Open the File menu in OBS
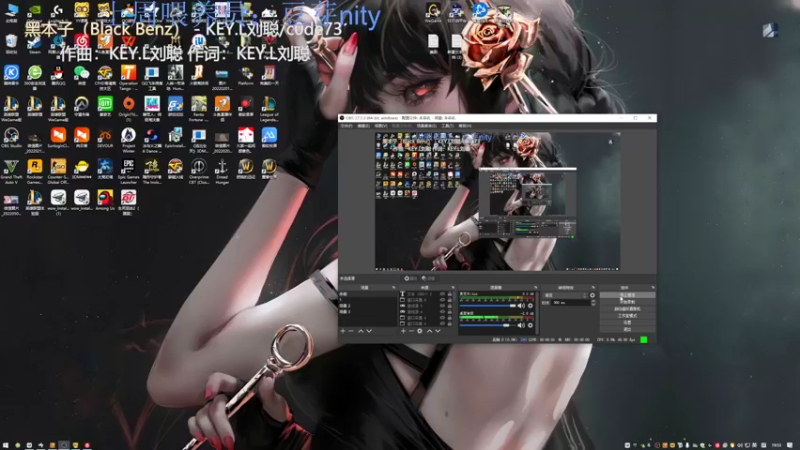Image resolution: width=800 pixels, height=450 pixels. click(346, 126)
